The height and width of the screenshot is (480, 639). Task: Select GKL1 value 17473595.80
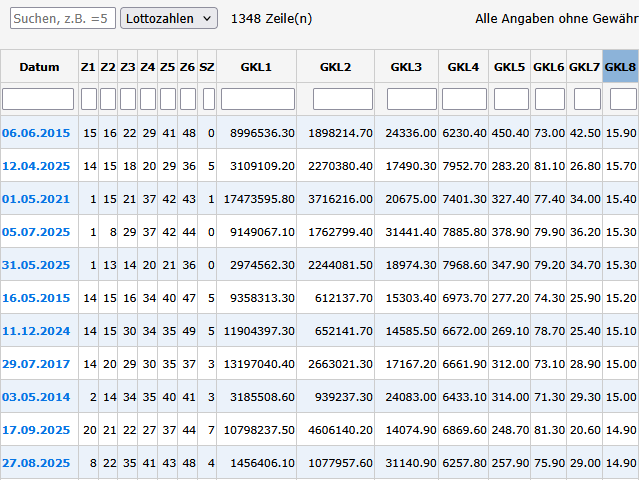pos(259,199)
